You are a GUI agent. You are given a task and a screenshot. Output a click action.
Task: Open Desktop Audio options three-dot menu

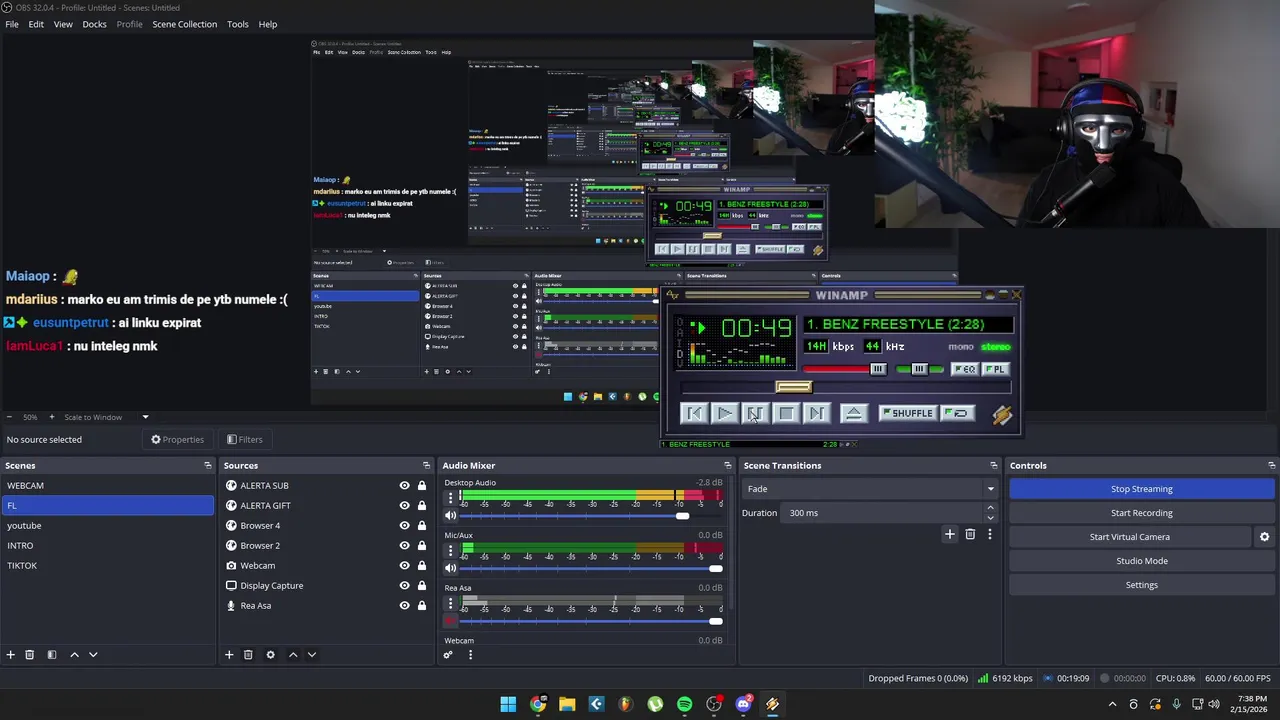pos(450,497)
